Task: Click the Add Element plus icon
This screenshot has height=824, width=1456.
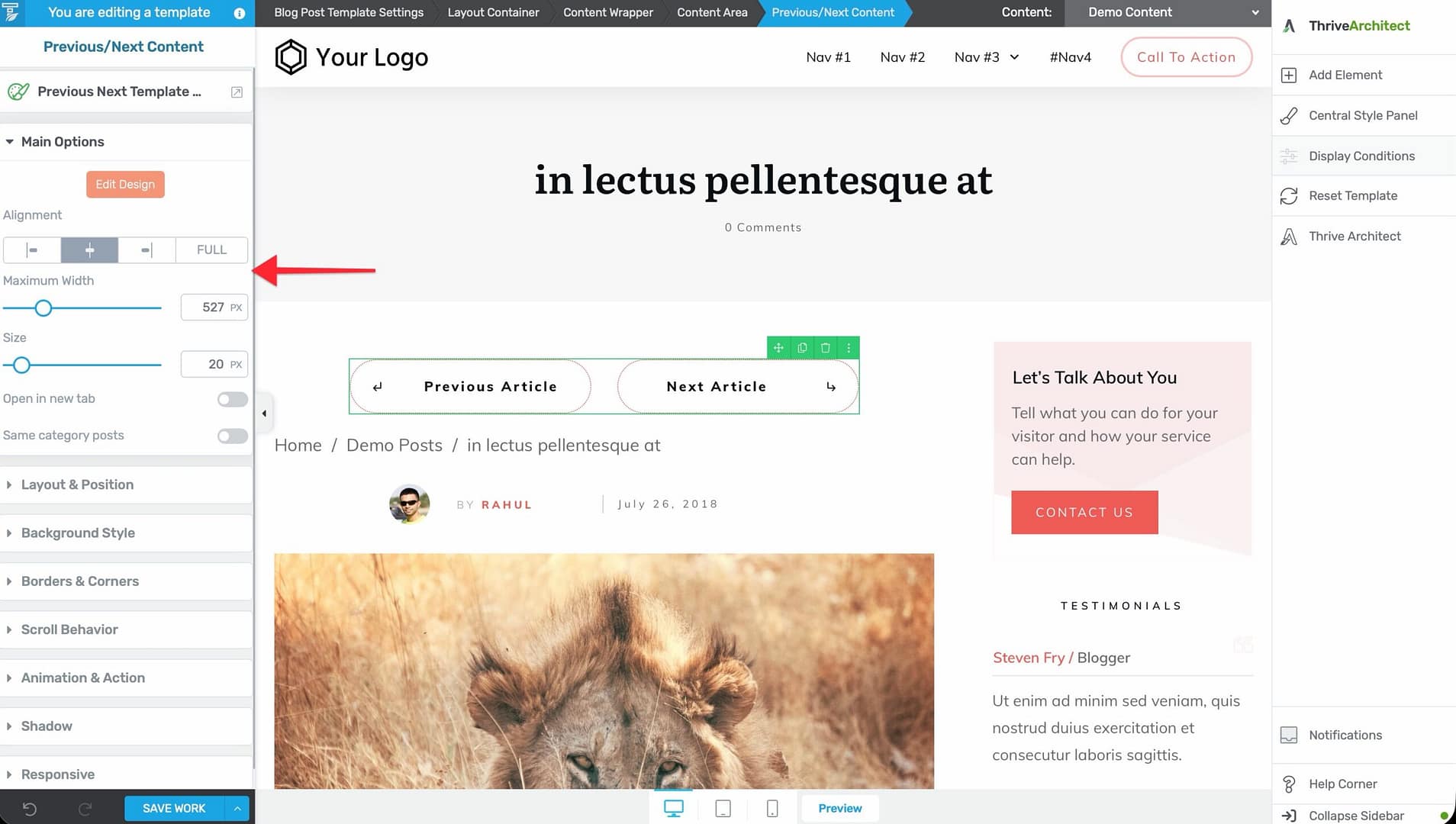Action: pyautogui.click(x=1289, y=75)
